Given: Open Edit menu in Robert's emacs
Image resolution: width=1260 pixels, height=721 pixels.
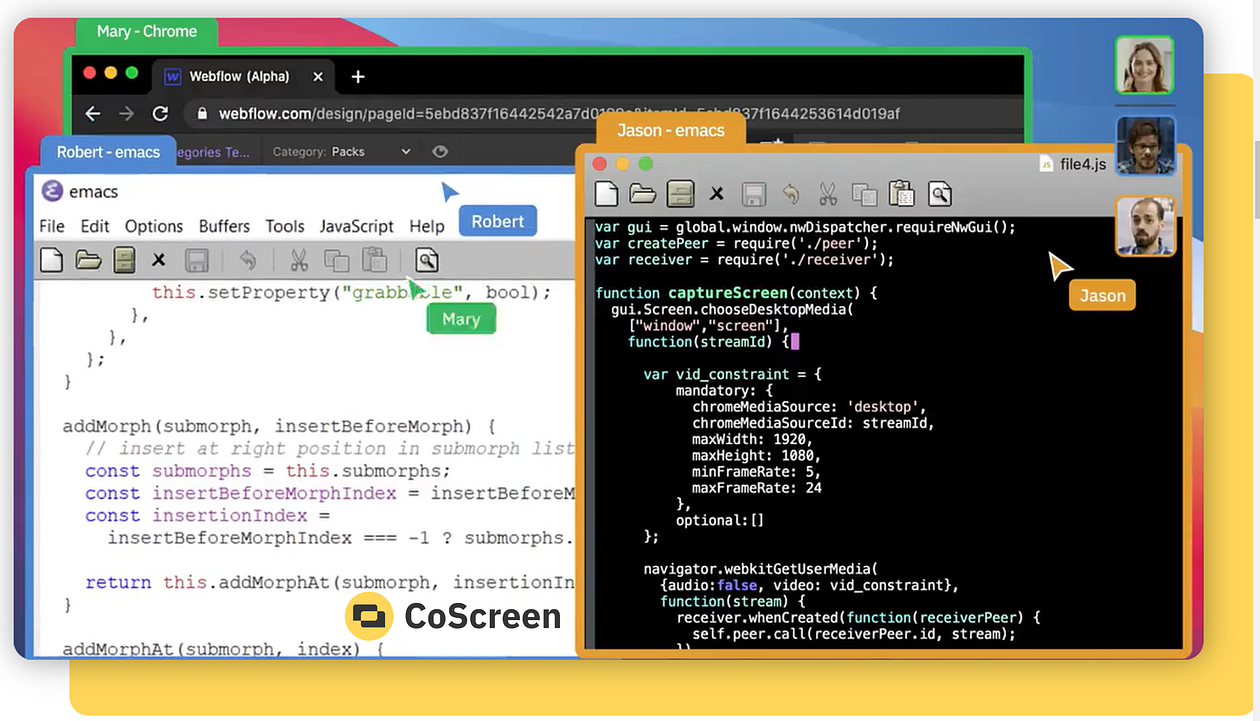Looking at the screenshot, I should [95, 226].
